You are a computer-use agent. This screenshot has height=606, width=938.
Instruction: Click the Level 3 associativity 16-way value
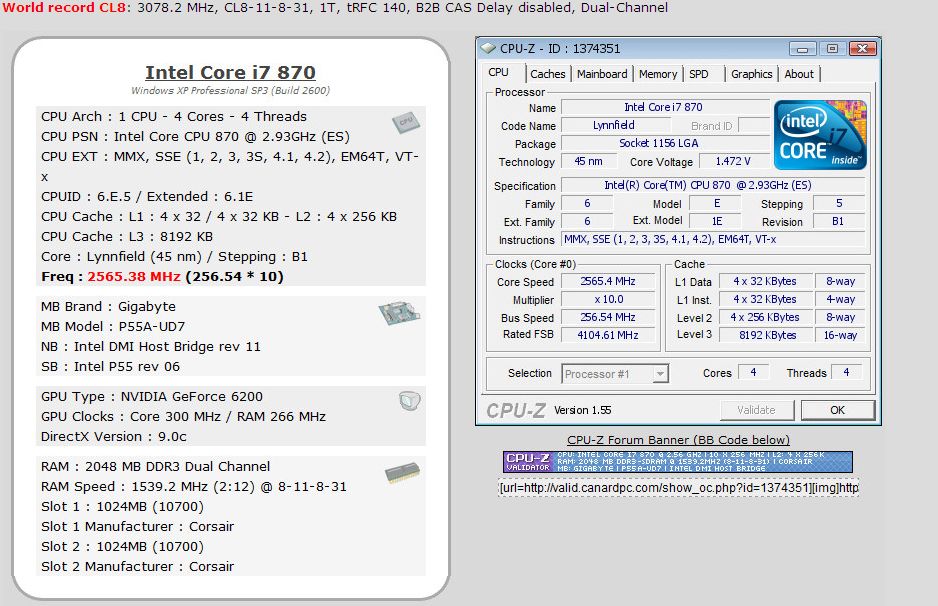pyautogui.click(x=840, y=335)
